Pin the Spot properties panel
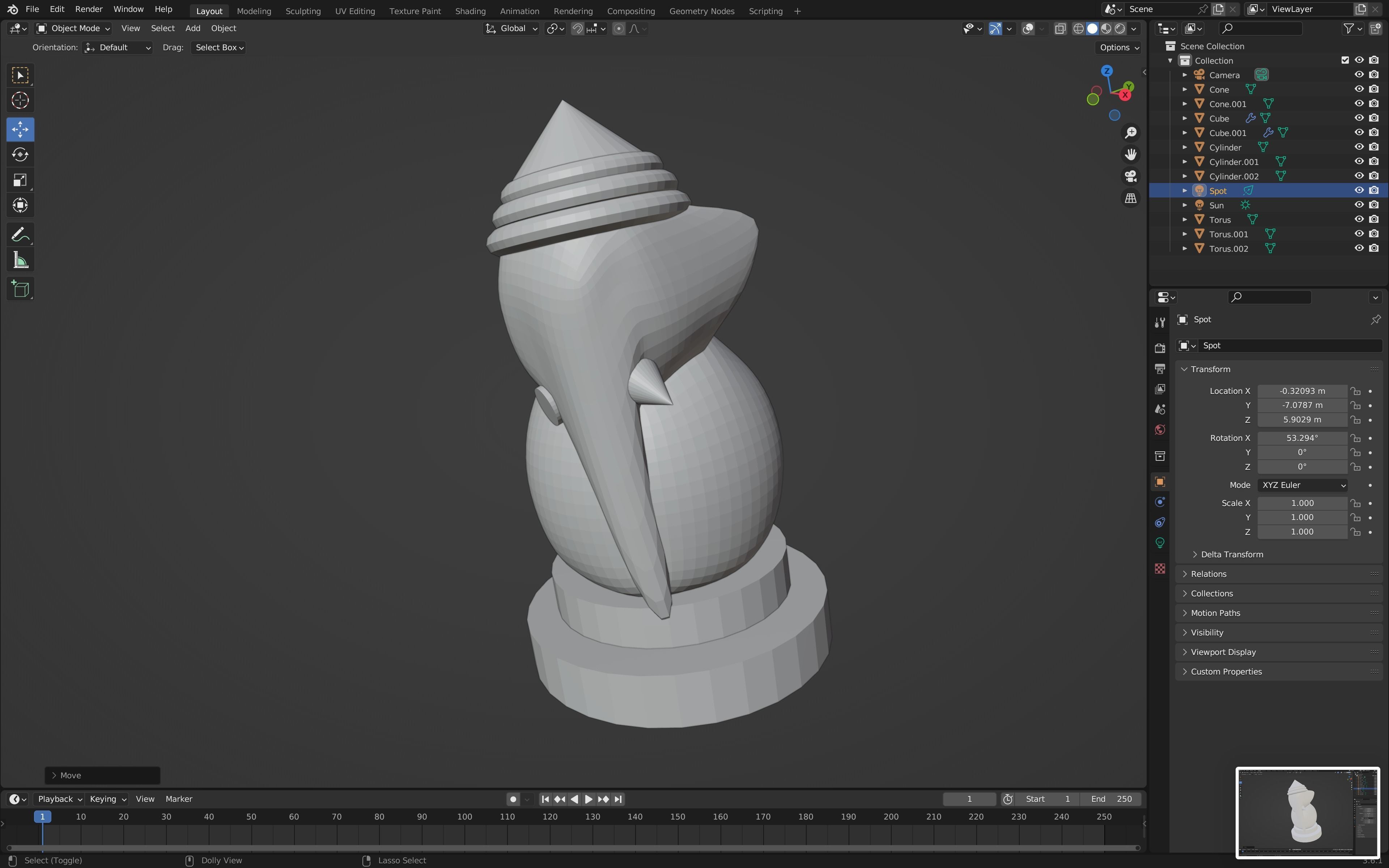Viewport: 1389px width, 868px height. click(1375, 320)
